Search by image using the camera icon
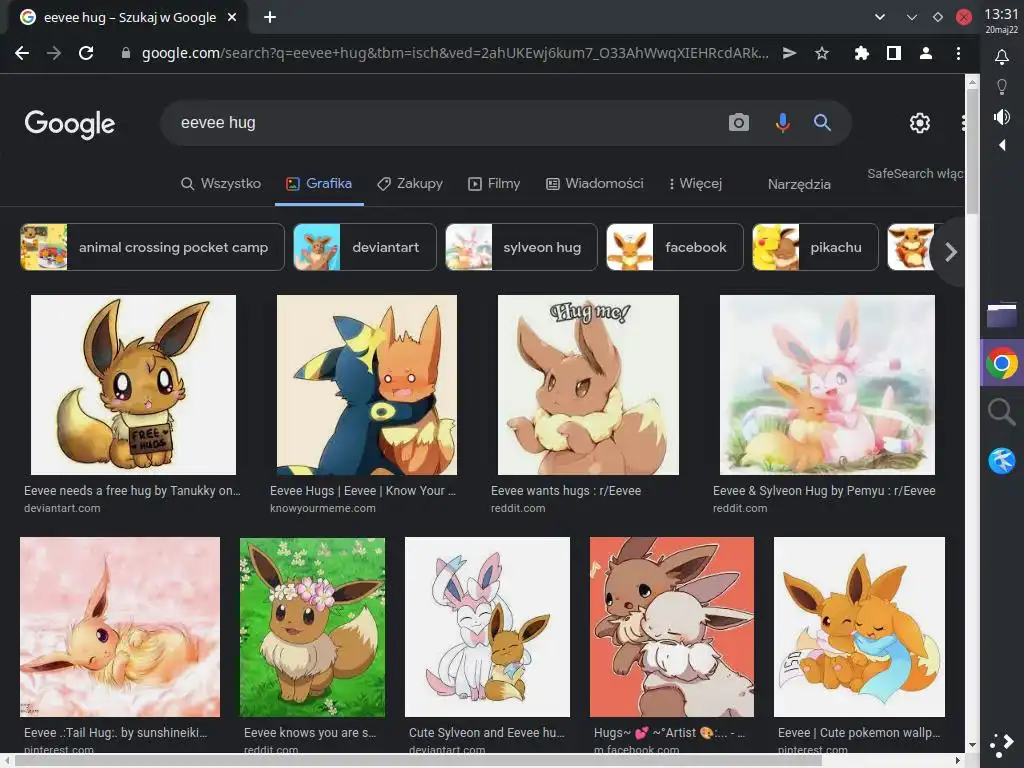Screen dimensions: 1024x768 coord(739,122)
